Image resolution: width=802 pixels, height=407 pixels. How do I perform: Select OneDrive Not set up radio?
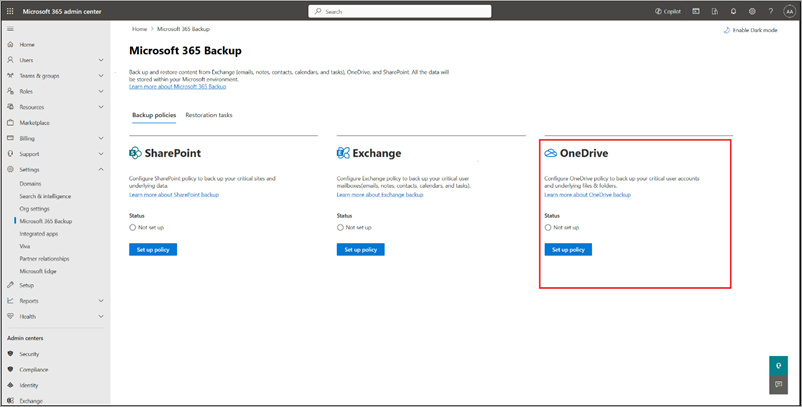point(548,228)
